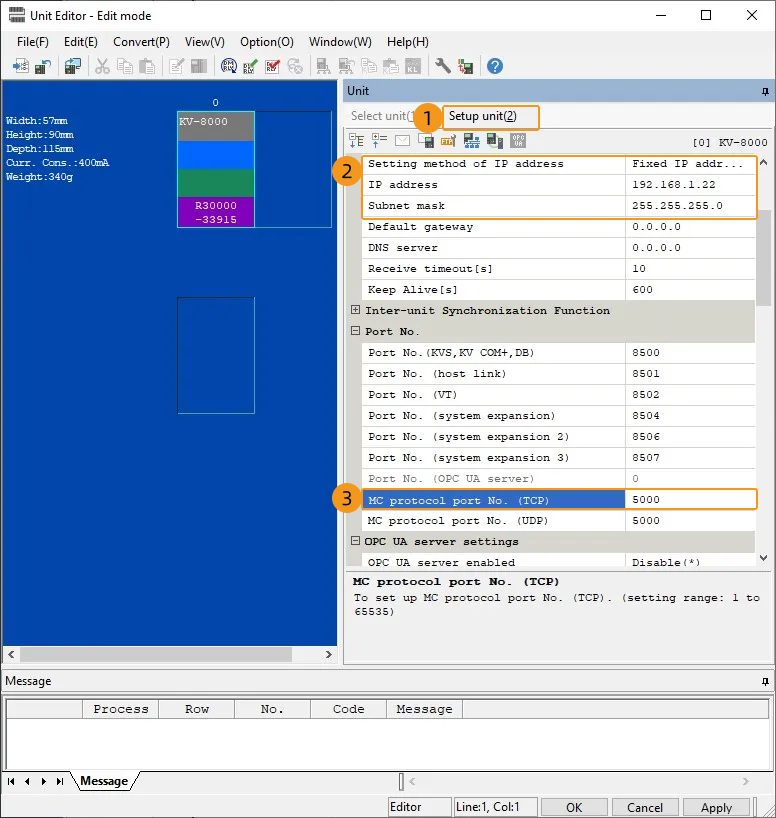776x818 pixels.
Task: Collapse the Port No. section
Action: tap(356, 332)
